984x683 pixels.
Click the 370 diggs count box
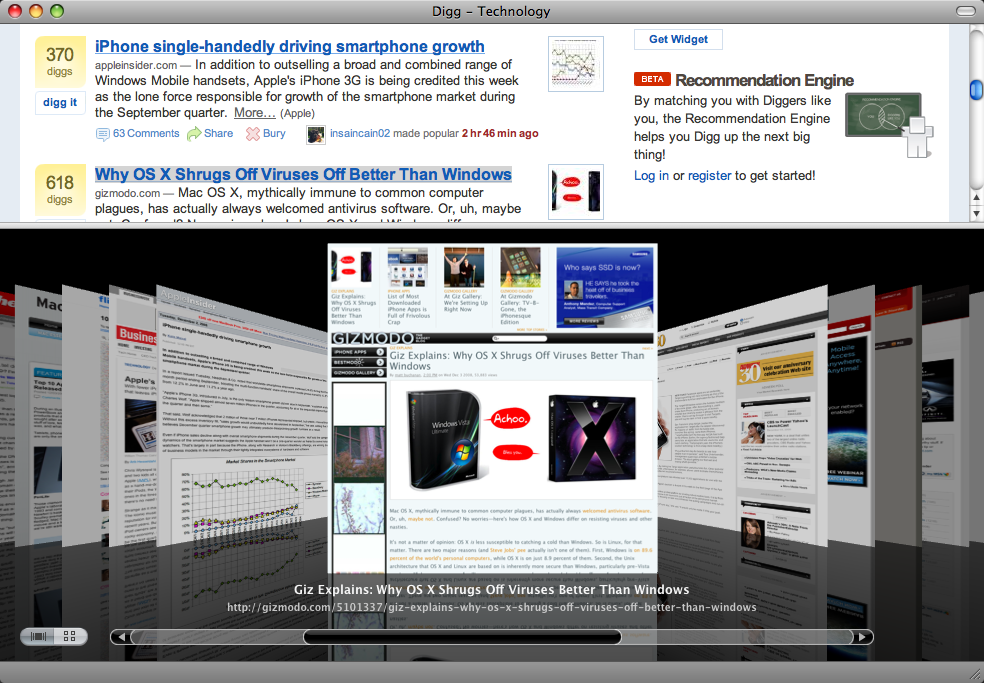click(x=60, y=62)
